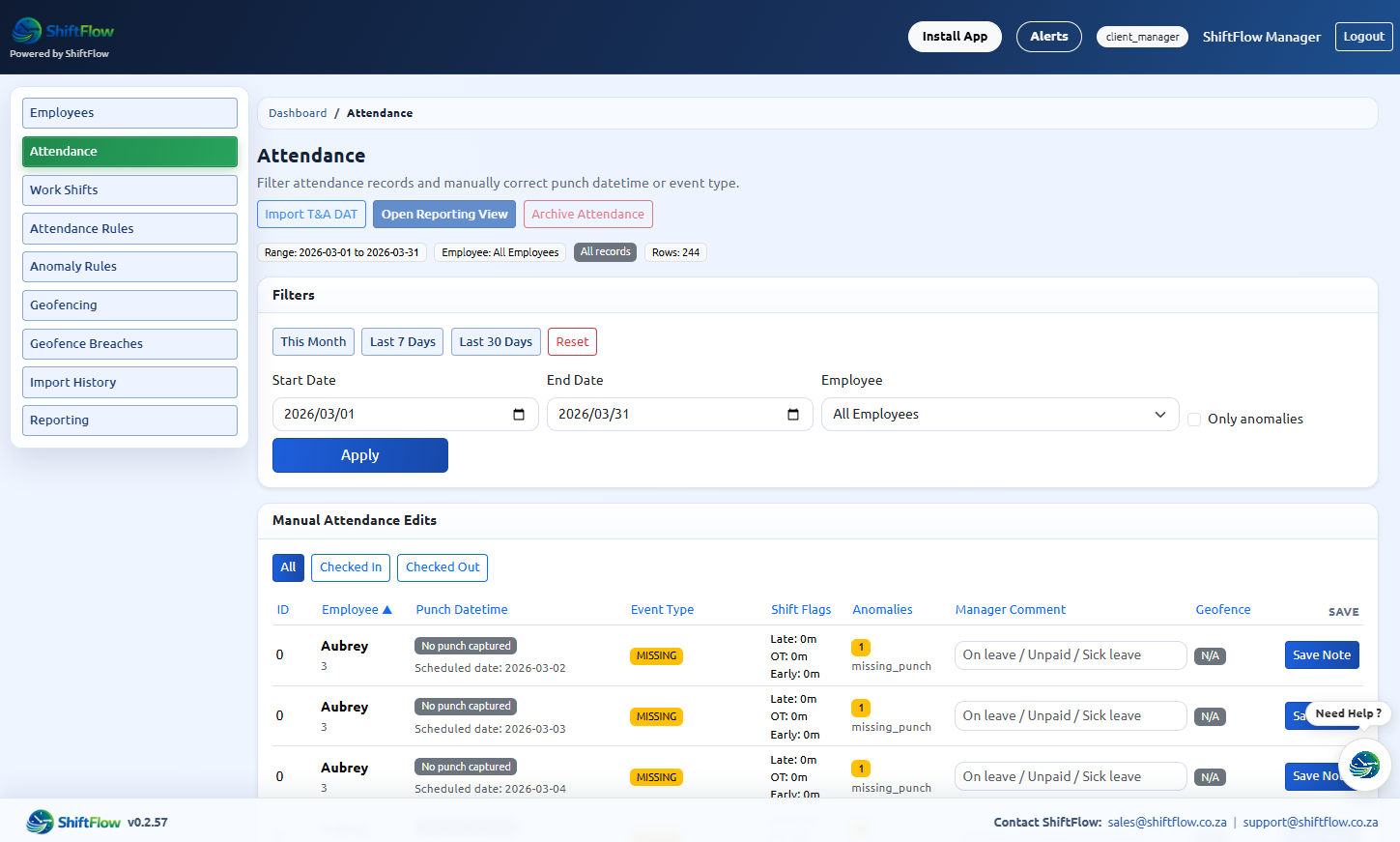
Task: Click the sales@shiftflow.co.za email link
Action: 1167,823
